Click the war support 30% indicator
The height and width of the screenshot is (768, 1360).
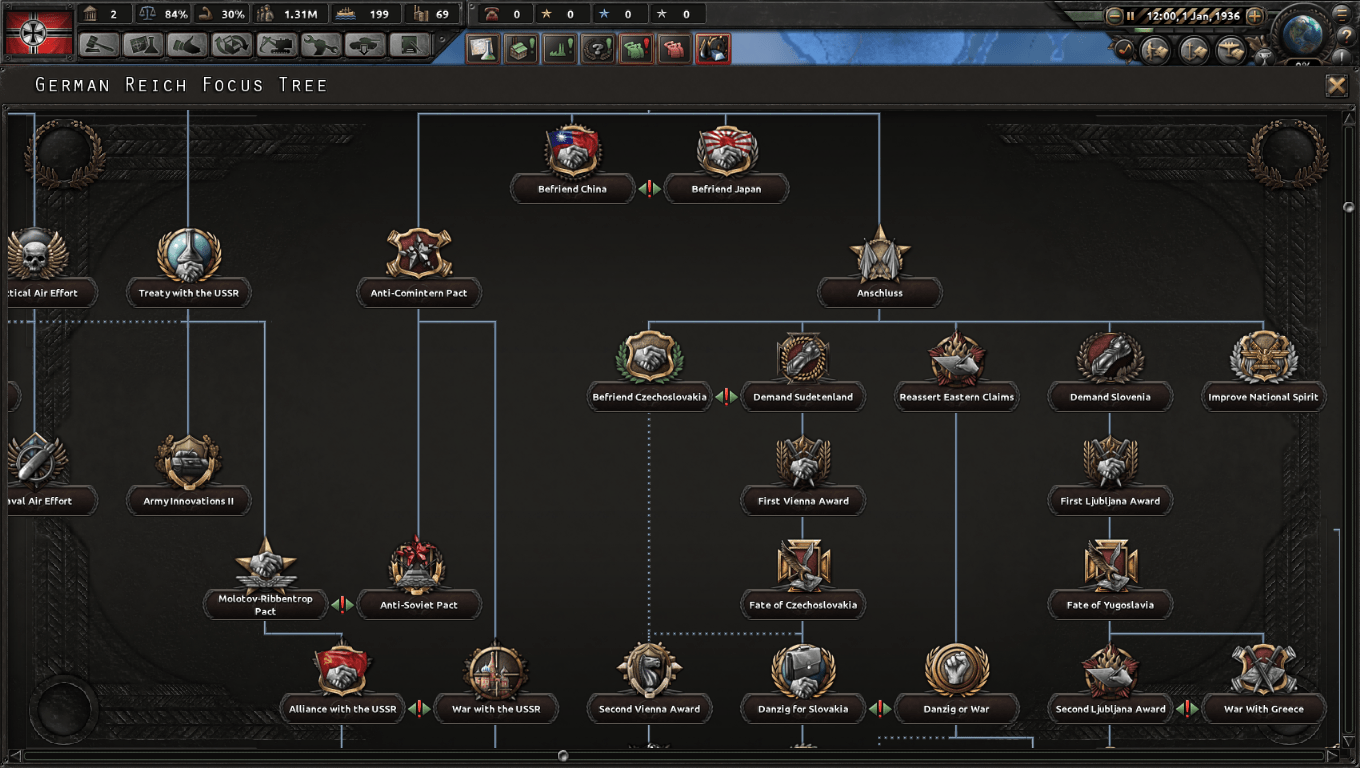pos(221,14)
